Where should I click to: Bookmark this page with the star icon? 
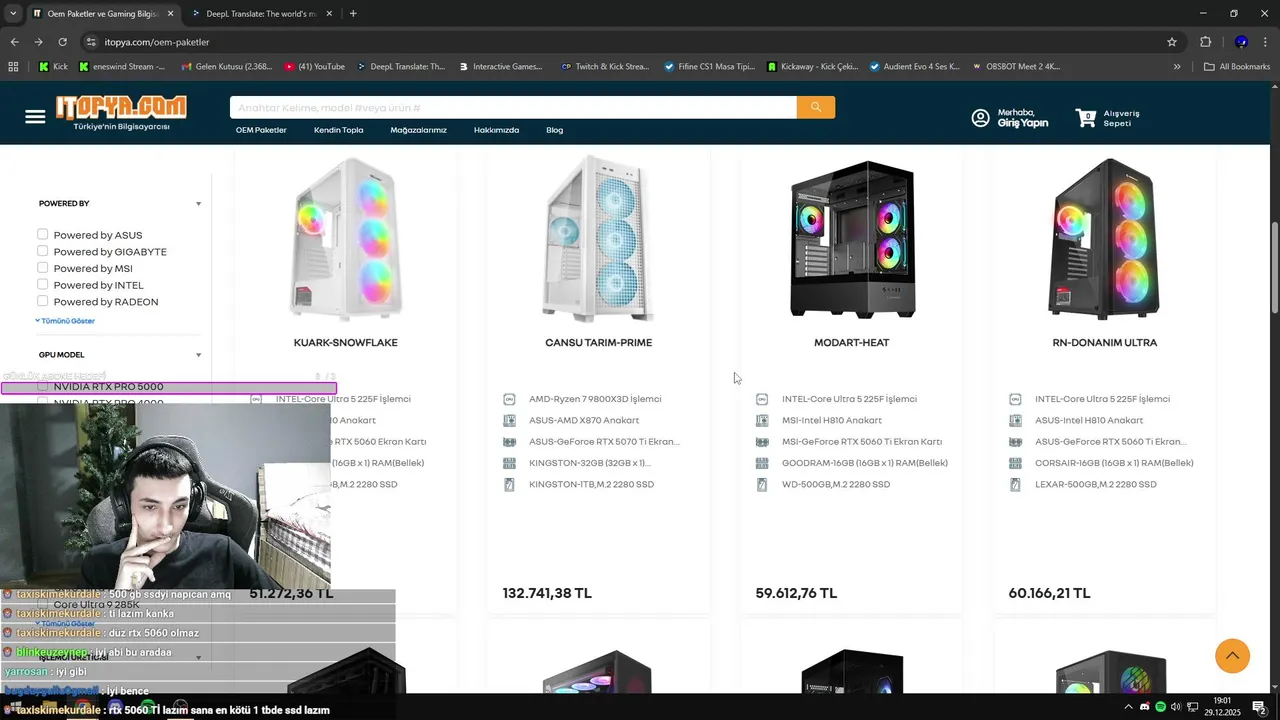[x=1172, y=42]
